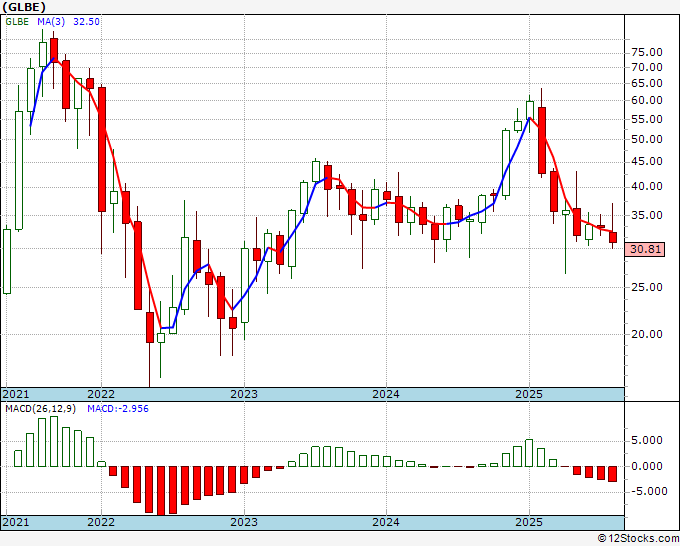The width and height of the screenshot is (680, 546).
Task: Select 2022 on the MACD panel time axis
Action: [x=101, y=522]
